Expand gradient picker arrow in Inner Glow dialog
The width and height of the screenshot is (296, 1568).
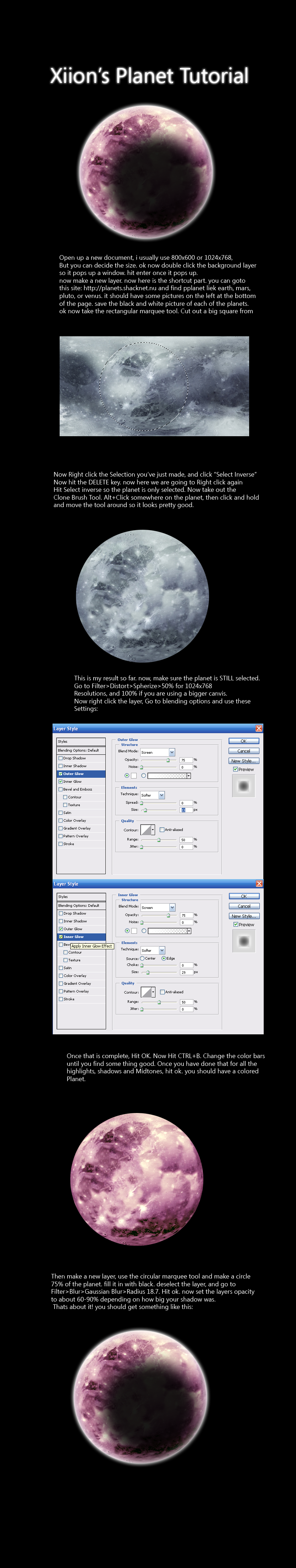pyautogui.click(x=190, y=931)
